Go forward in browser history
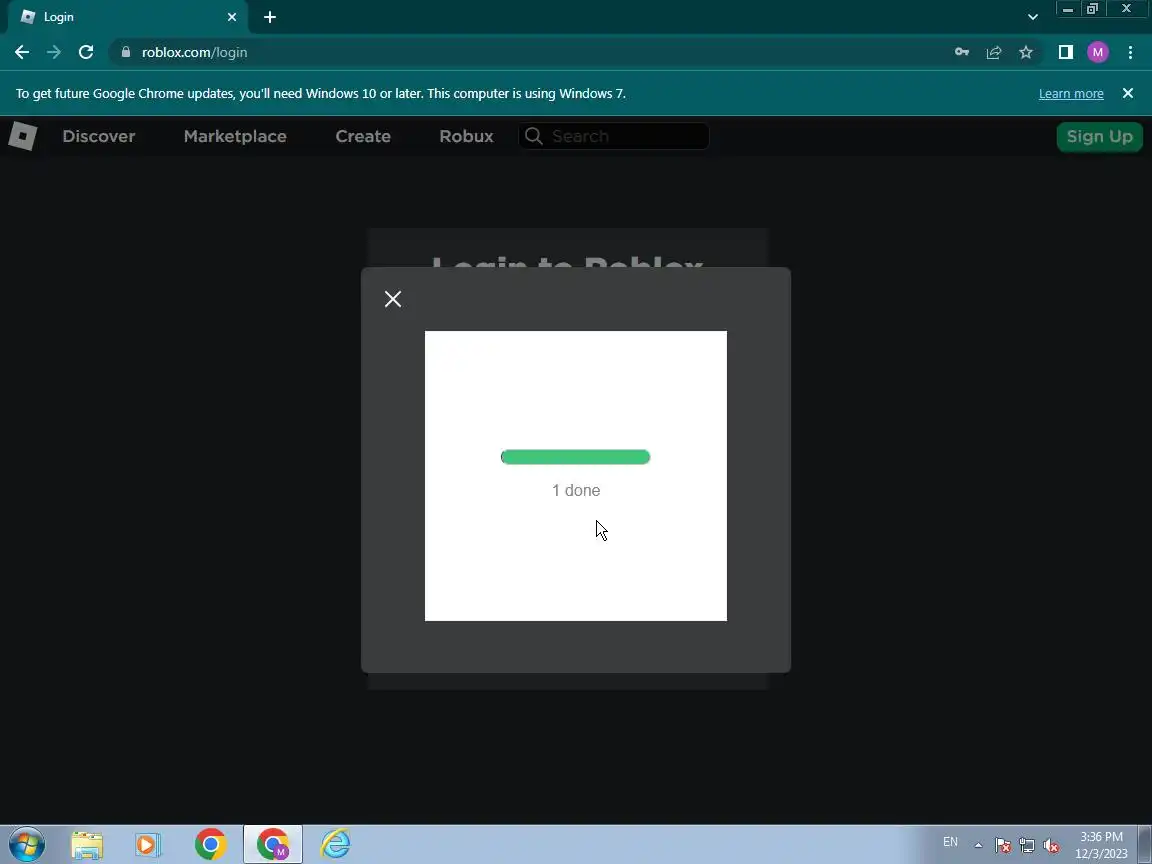Viewport: 1152px width, 864px height. coord(54,52)
